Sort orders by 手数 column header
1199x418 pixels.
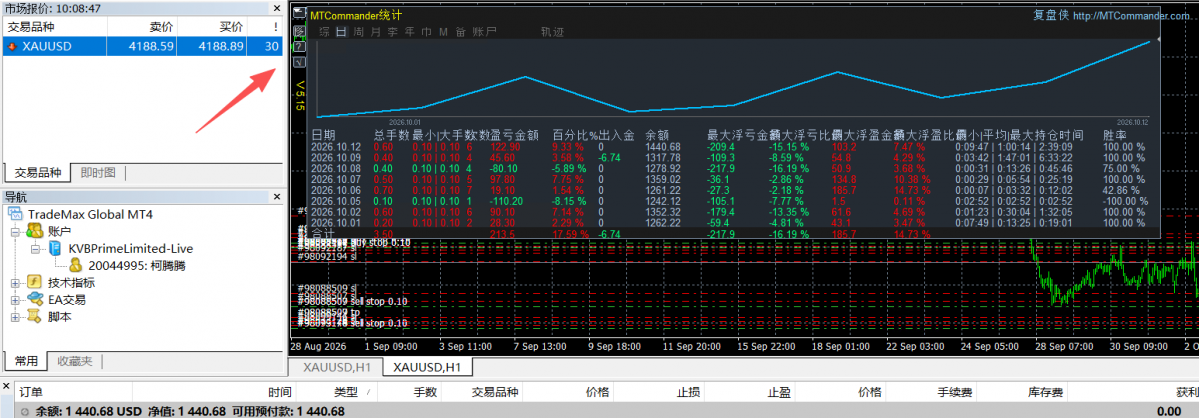coord(411,393)
